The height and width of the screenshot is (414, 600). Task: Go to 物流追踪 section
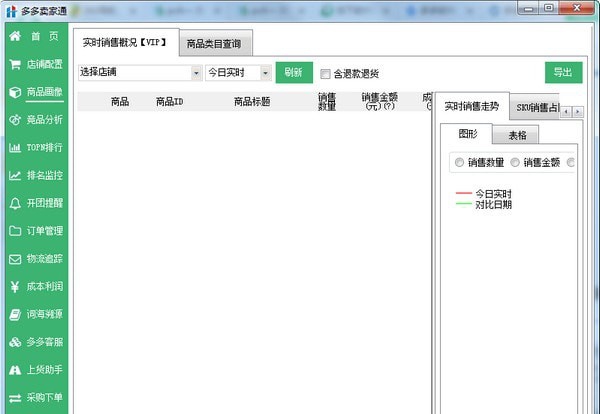[x=44, y=259]
